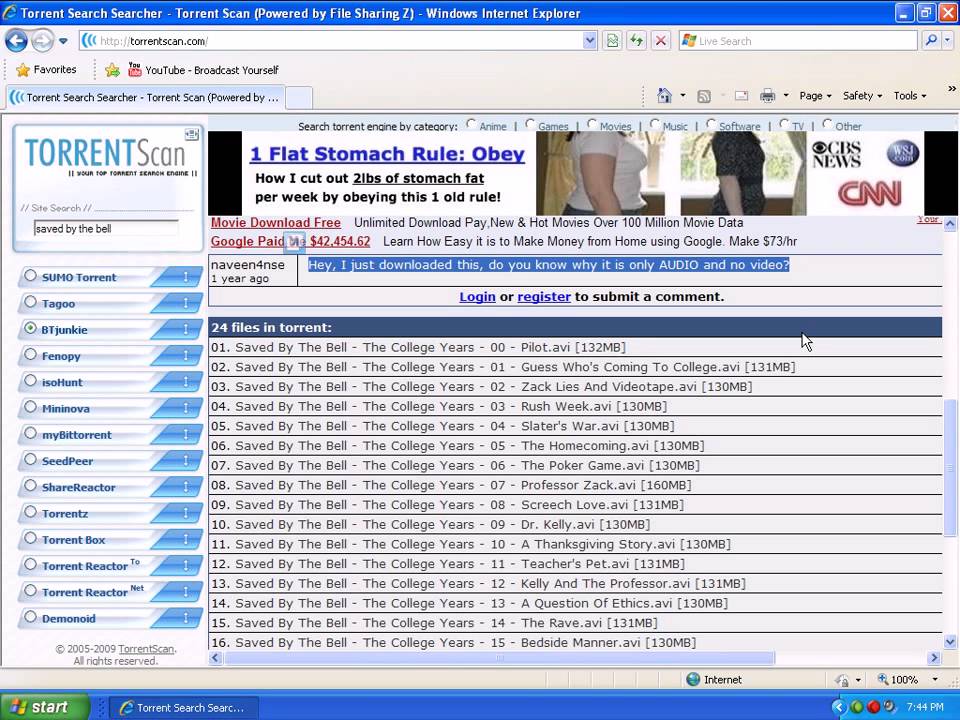Click the info icon beside BTjunkie

point(184,329)
